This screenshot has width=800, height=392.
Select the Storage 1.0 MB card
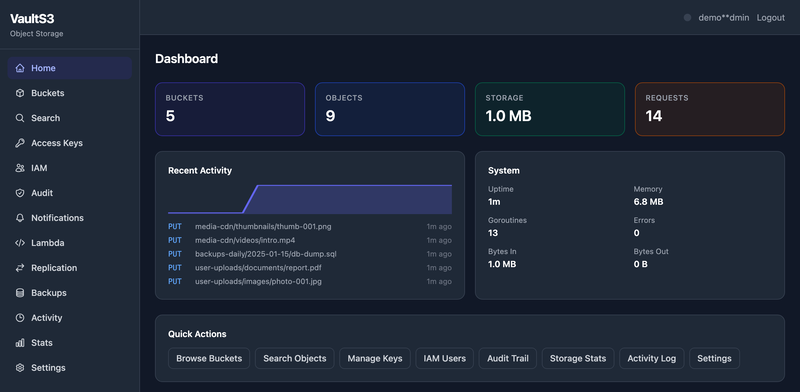[550, 109]
